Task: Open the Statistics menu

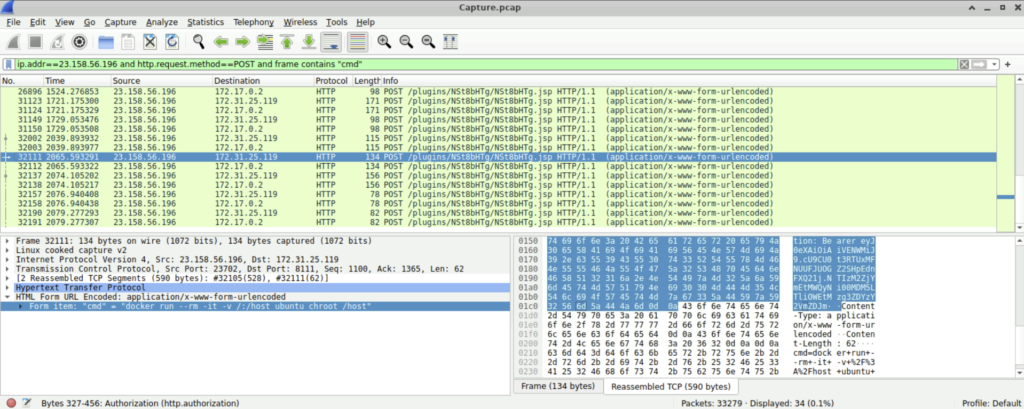Action: (205, 21)
